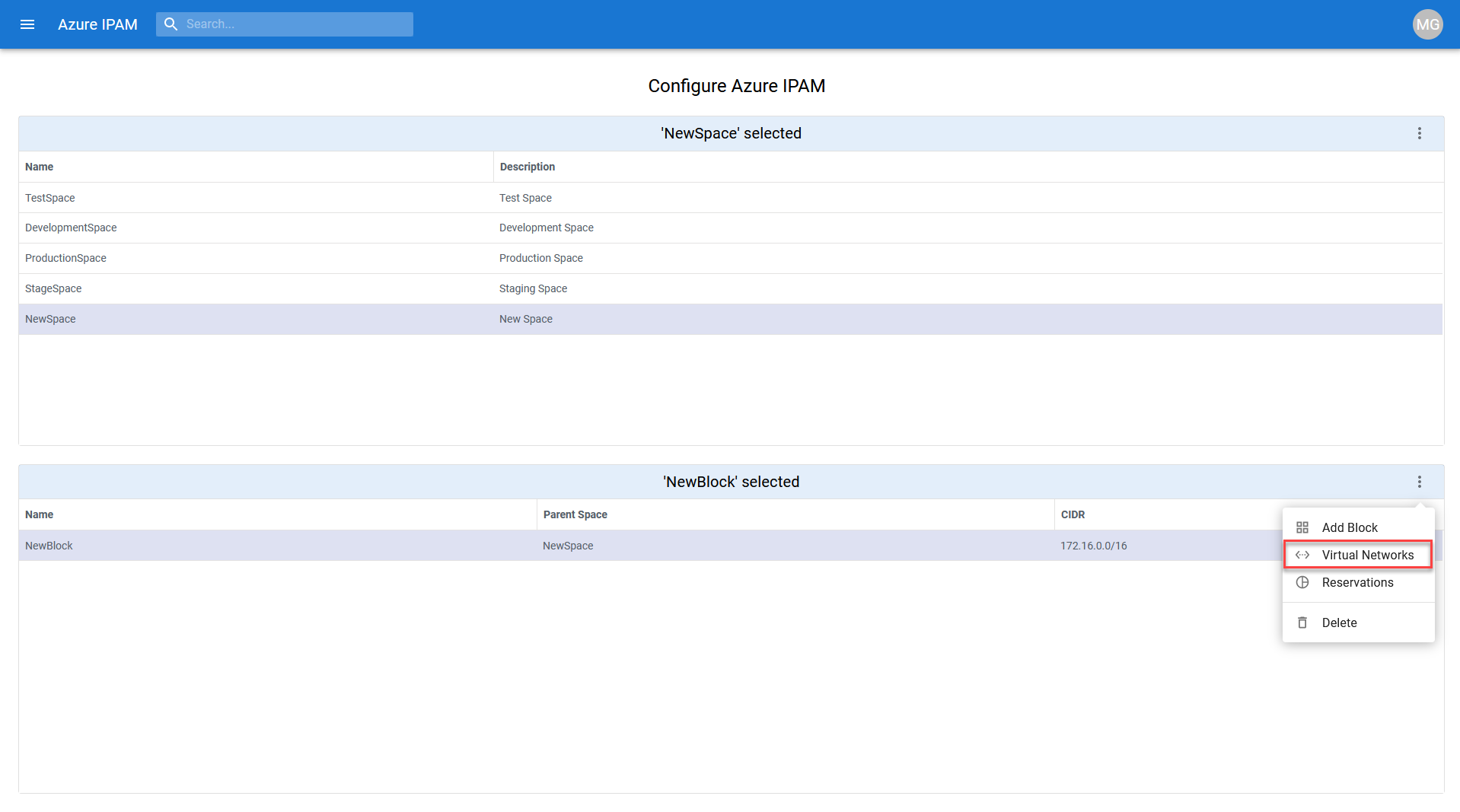Open the hamburger navigation menu
This screenshot has height=812, width=1460.
(27, 24)
